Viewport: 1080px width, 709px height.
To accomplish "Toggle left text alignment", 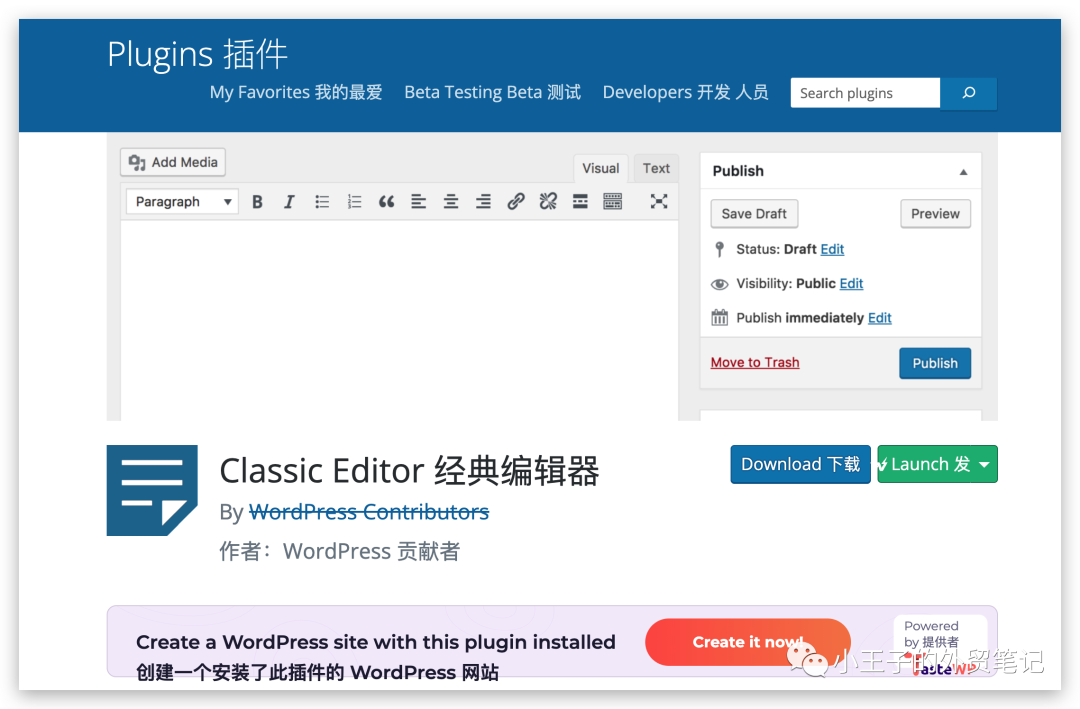I will [x=418, y=201].
